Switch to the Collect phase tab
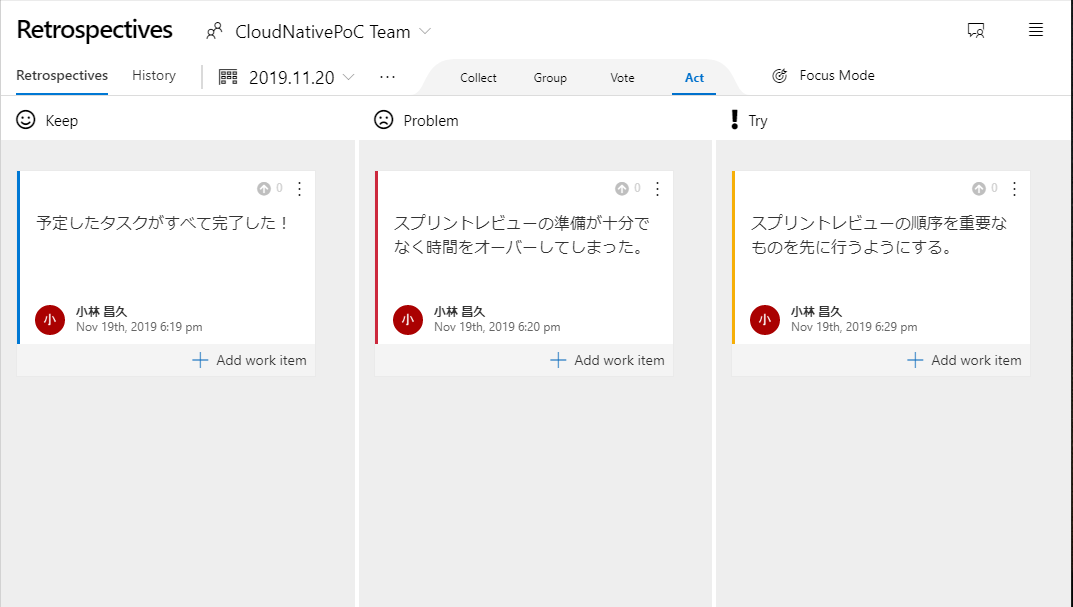1073x607 pixels. click(478, 77)
